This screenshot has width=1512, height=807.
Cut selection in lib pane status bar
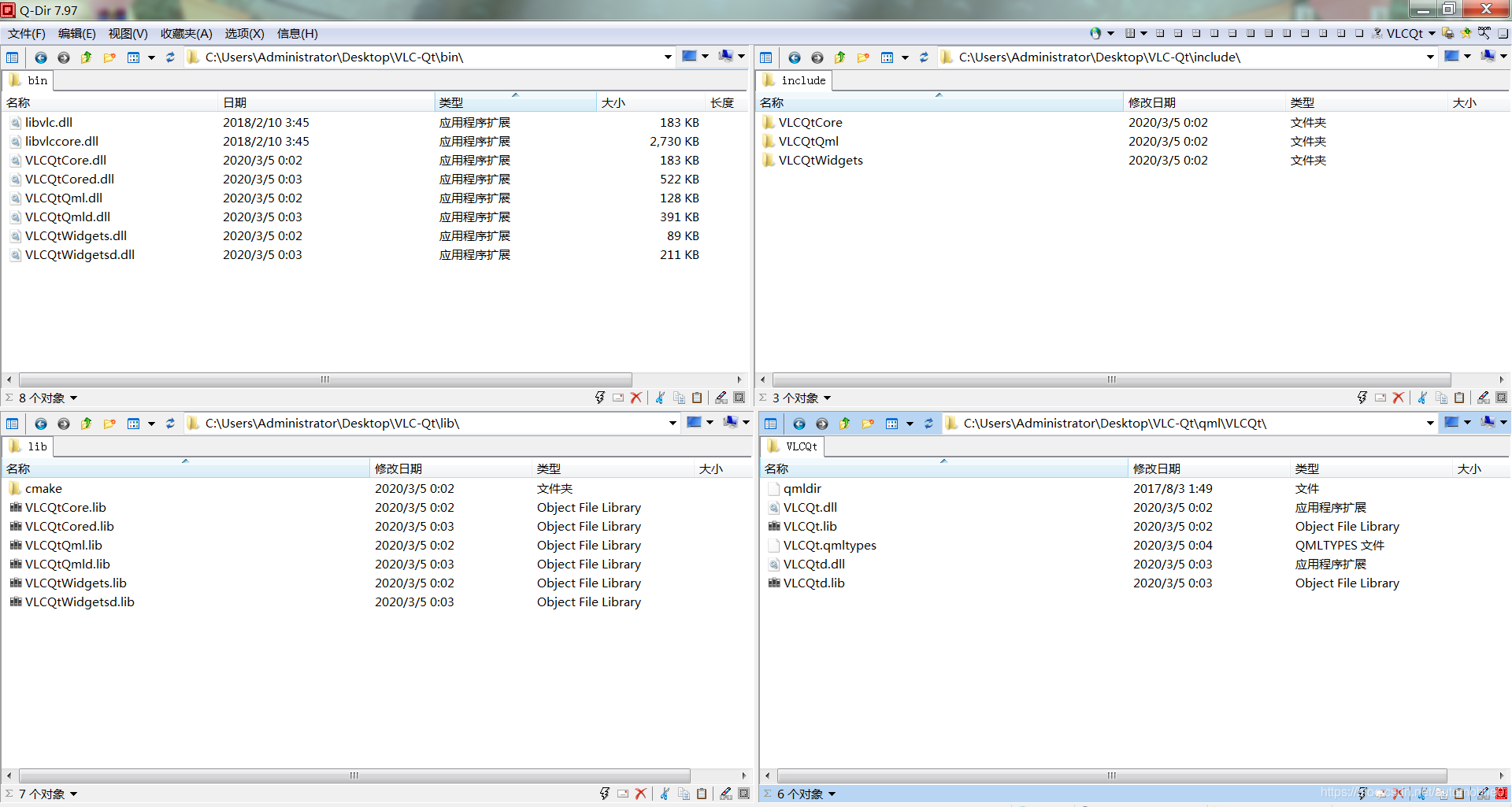[x=665, y=794]
